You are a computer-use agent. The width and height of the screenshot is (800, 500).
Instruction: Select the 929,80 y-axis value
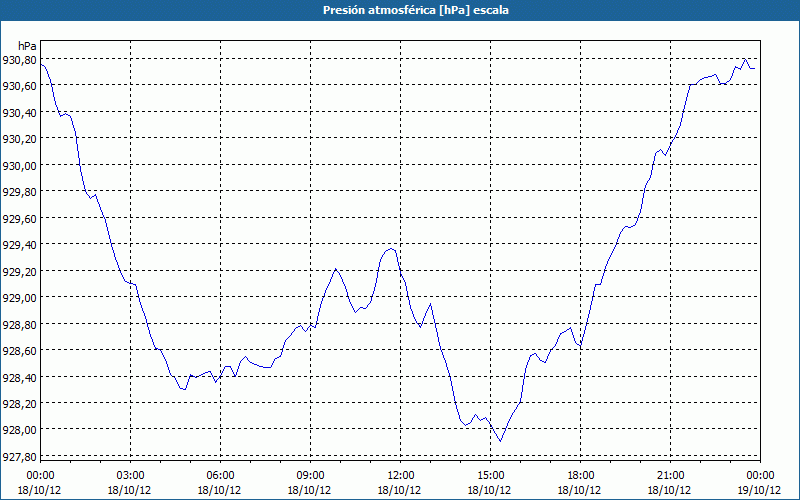[x=19, y=192]
